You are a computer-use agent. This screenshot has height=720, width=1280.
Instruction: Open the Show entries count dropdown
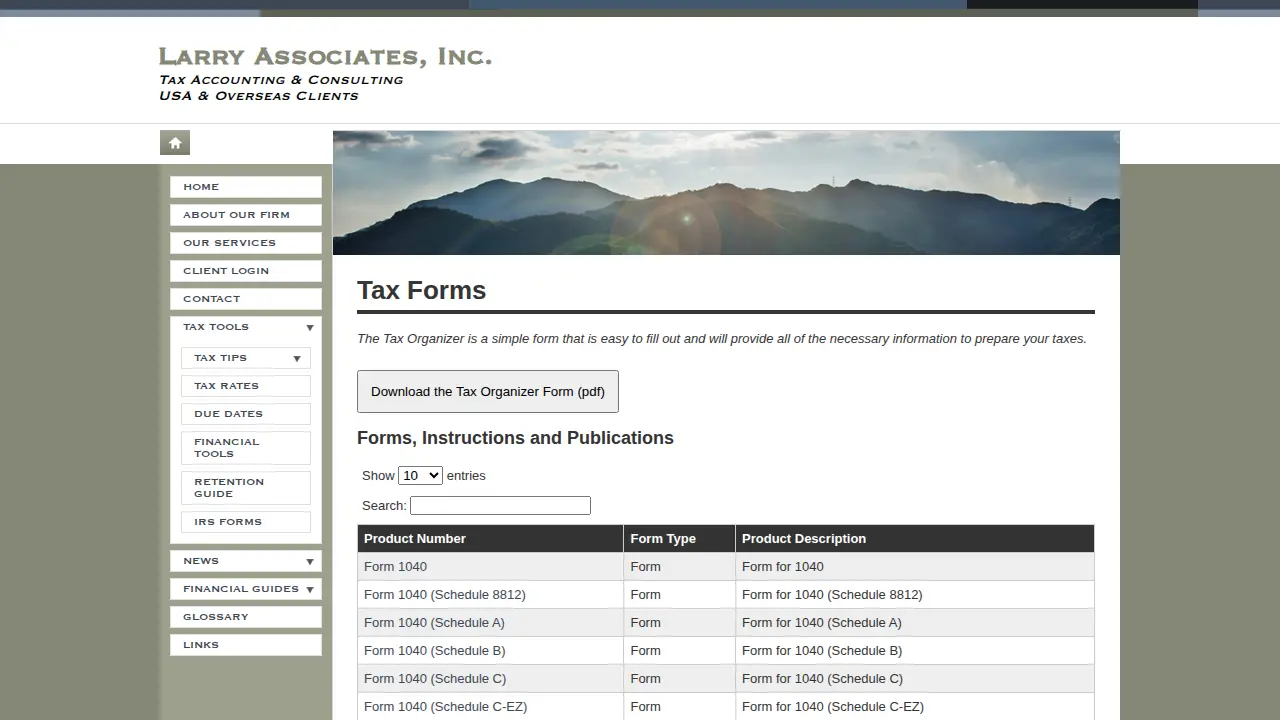pos(420,475)
